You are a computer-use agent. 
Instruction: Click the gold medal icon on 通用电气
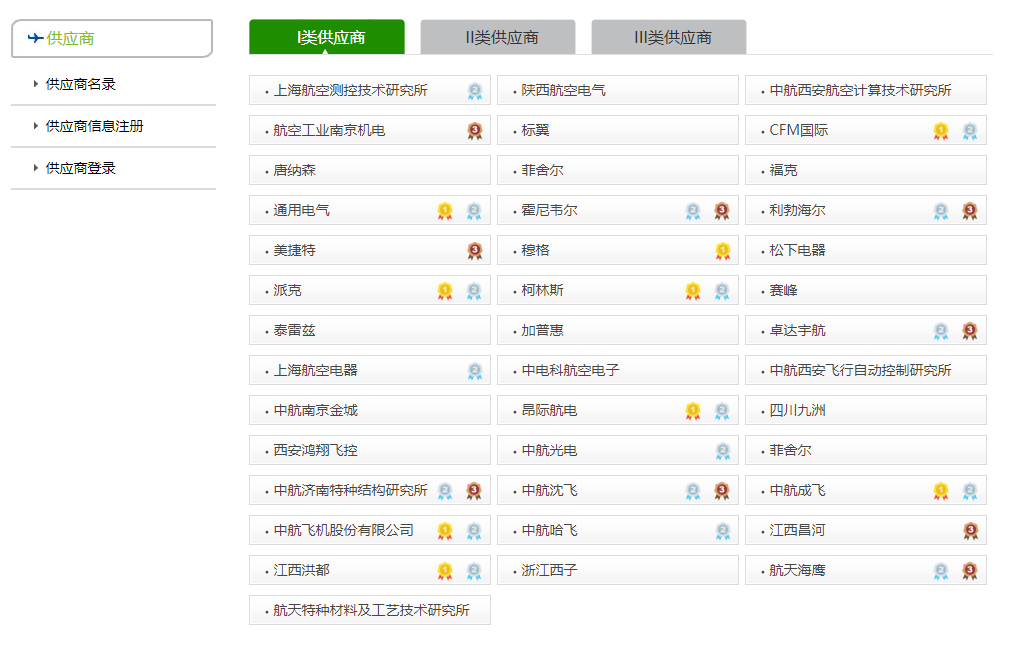click(445, 211)
